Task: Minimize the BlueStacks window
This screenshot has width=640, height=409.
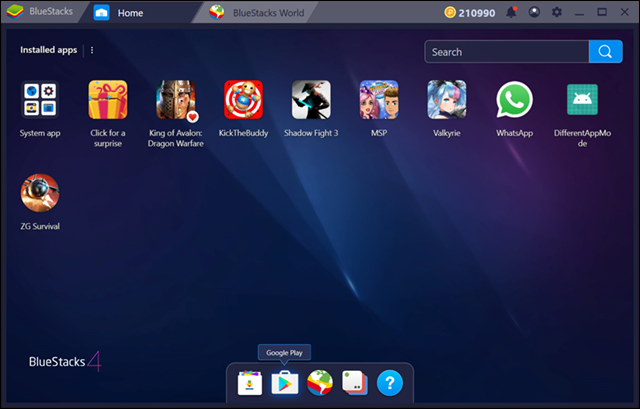Action: pos(579,13)
